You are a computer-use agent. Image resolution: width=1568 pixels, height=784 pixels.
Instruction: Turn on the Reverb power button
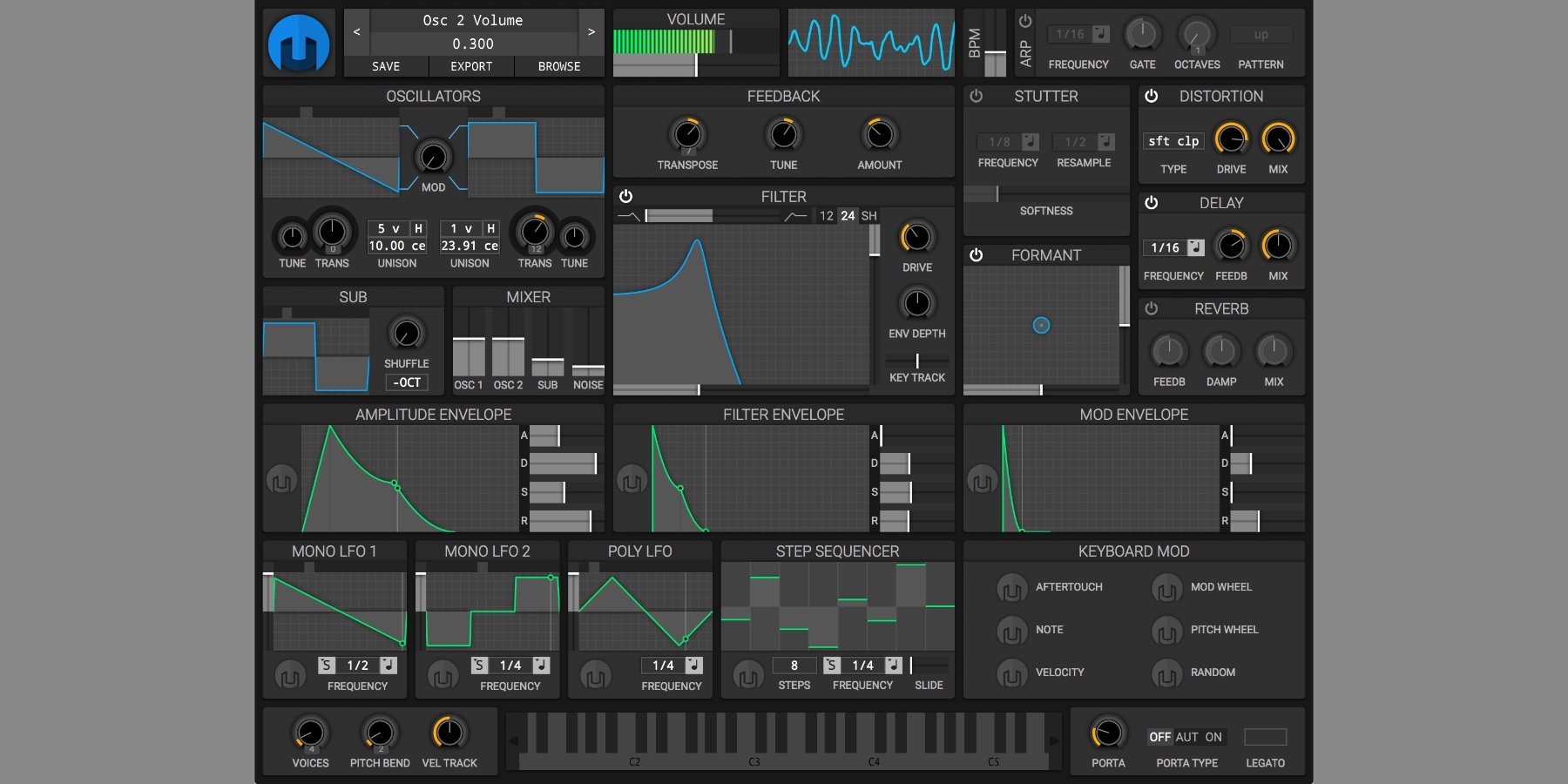[x=1152, y=309]
